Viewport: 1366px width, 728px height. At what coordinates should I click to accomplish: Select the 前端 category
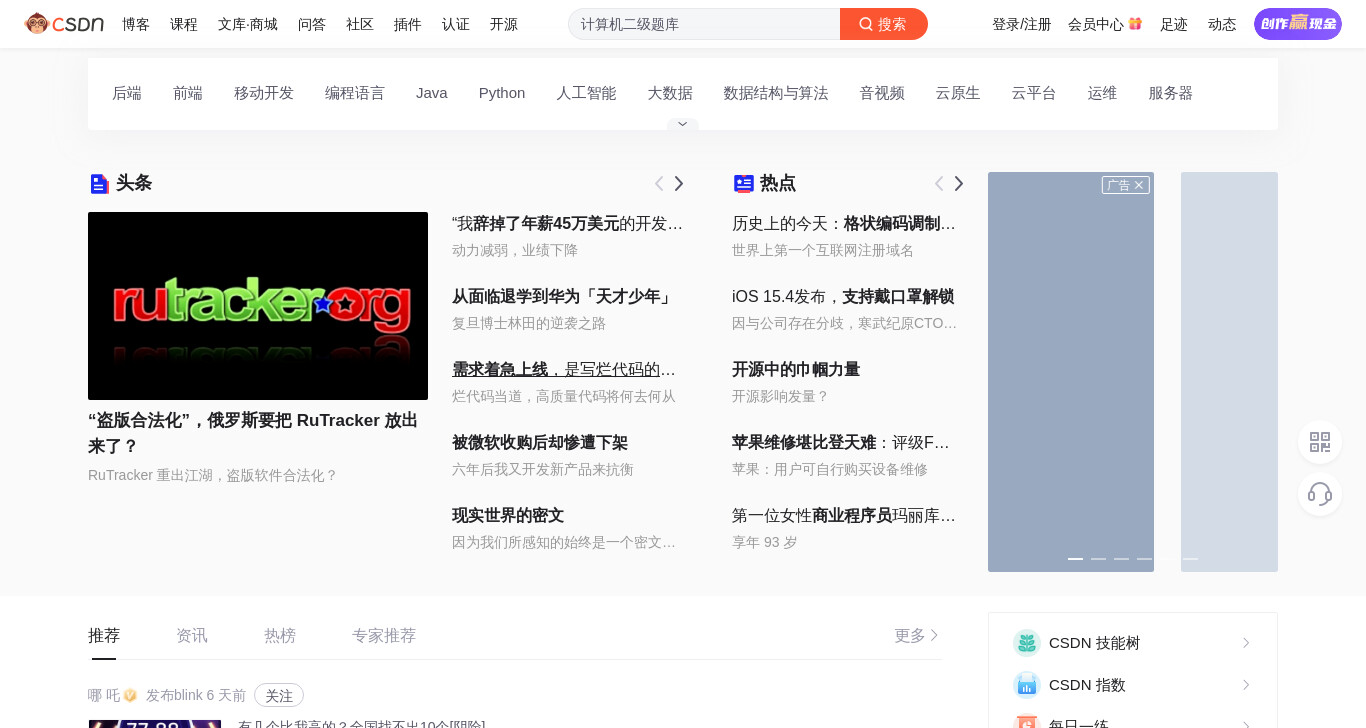(x=188, y=93)
